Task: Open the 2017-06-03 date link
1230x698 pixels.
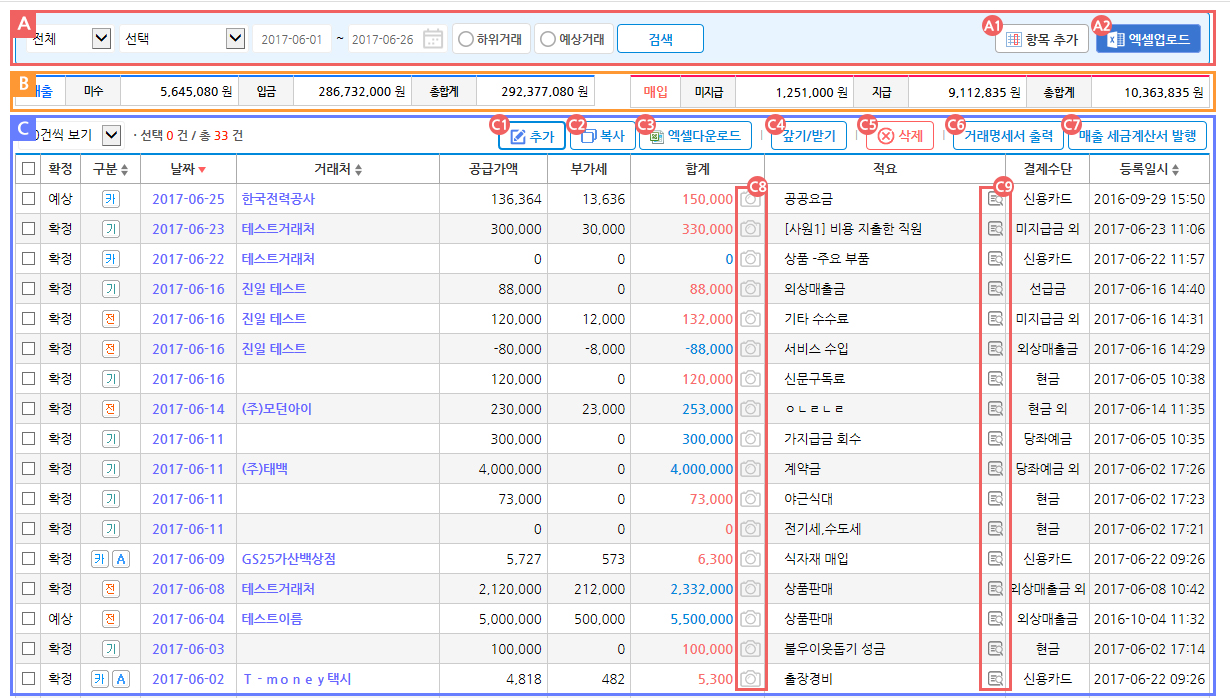Action: point(188,649)
